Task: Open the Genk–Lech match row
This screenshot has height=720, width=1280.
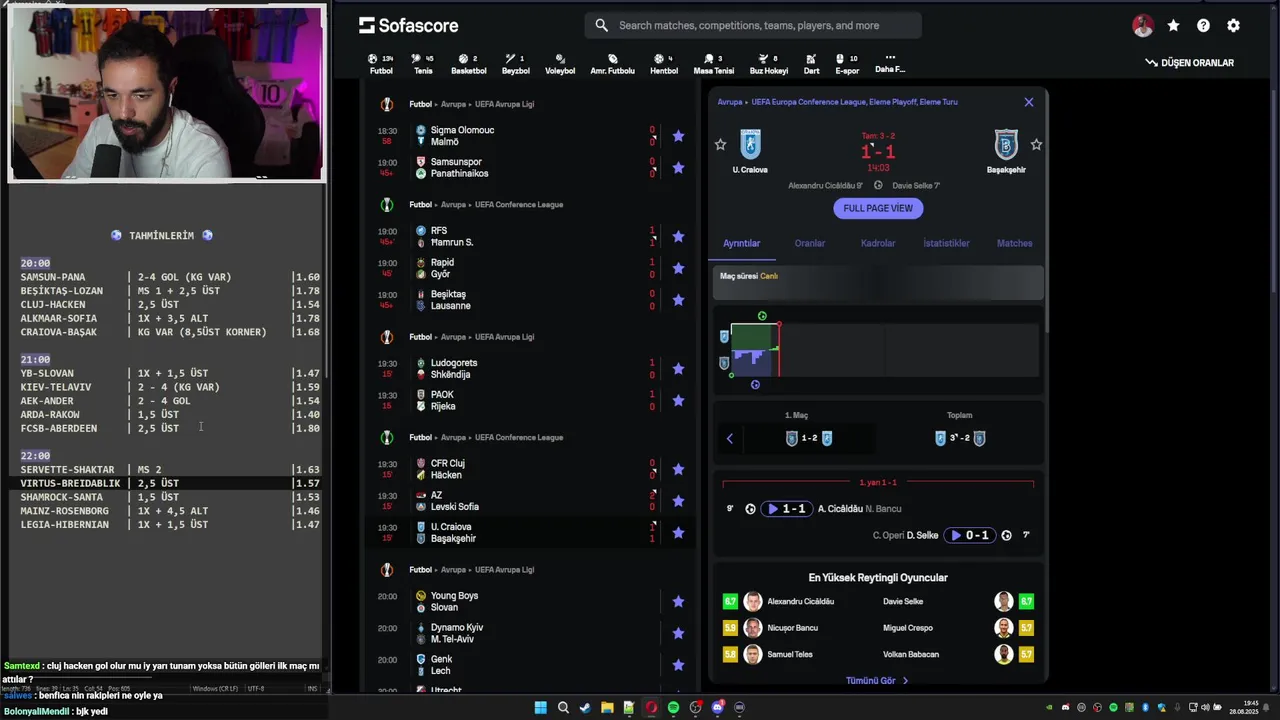Action: pos(530,665)
